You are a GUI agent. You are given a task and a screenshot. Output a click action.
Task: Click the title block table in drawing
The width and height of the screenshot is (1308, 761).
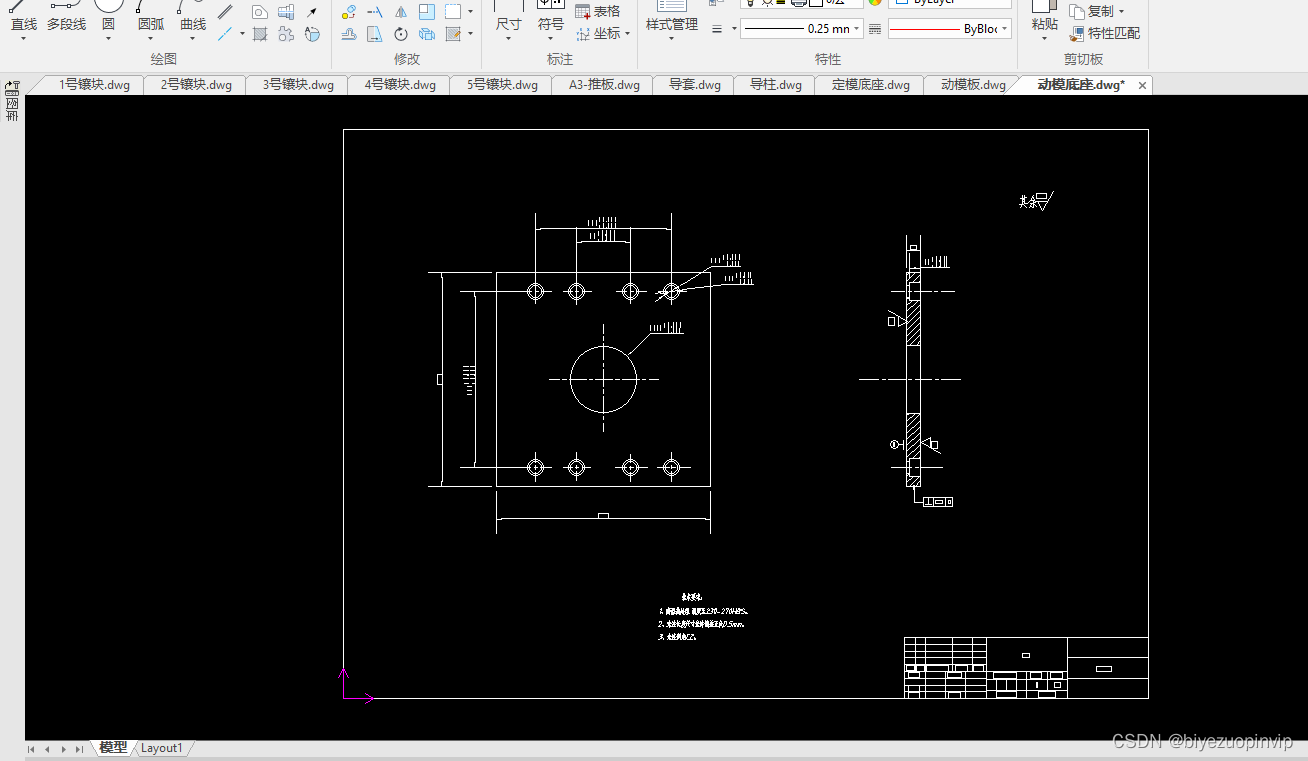(x=1026, y=667)
